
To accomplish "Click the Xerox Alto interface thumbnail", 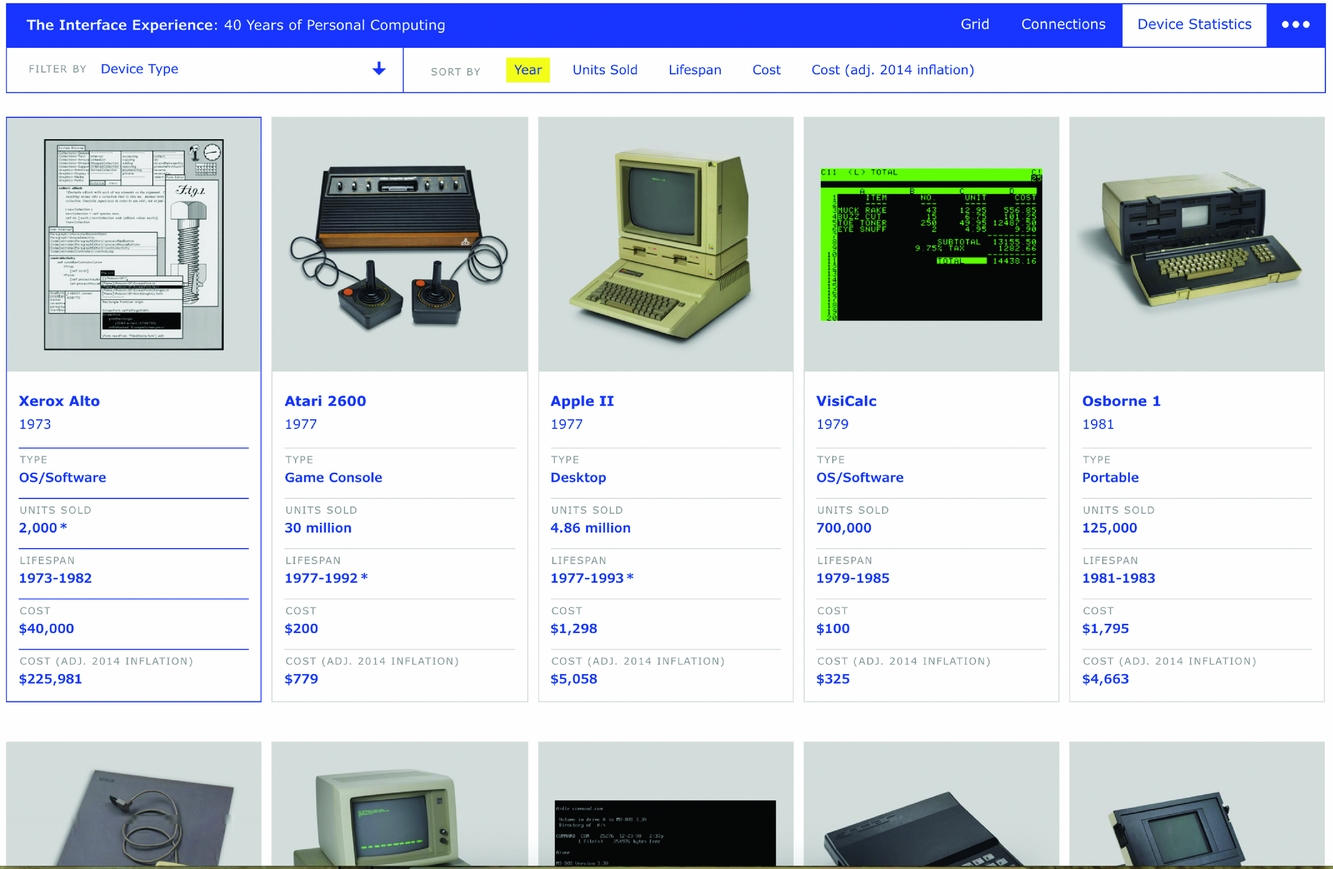I will pyautogui.click(x=134, y=244).
